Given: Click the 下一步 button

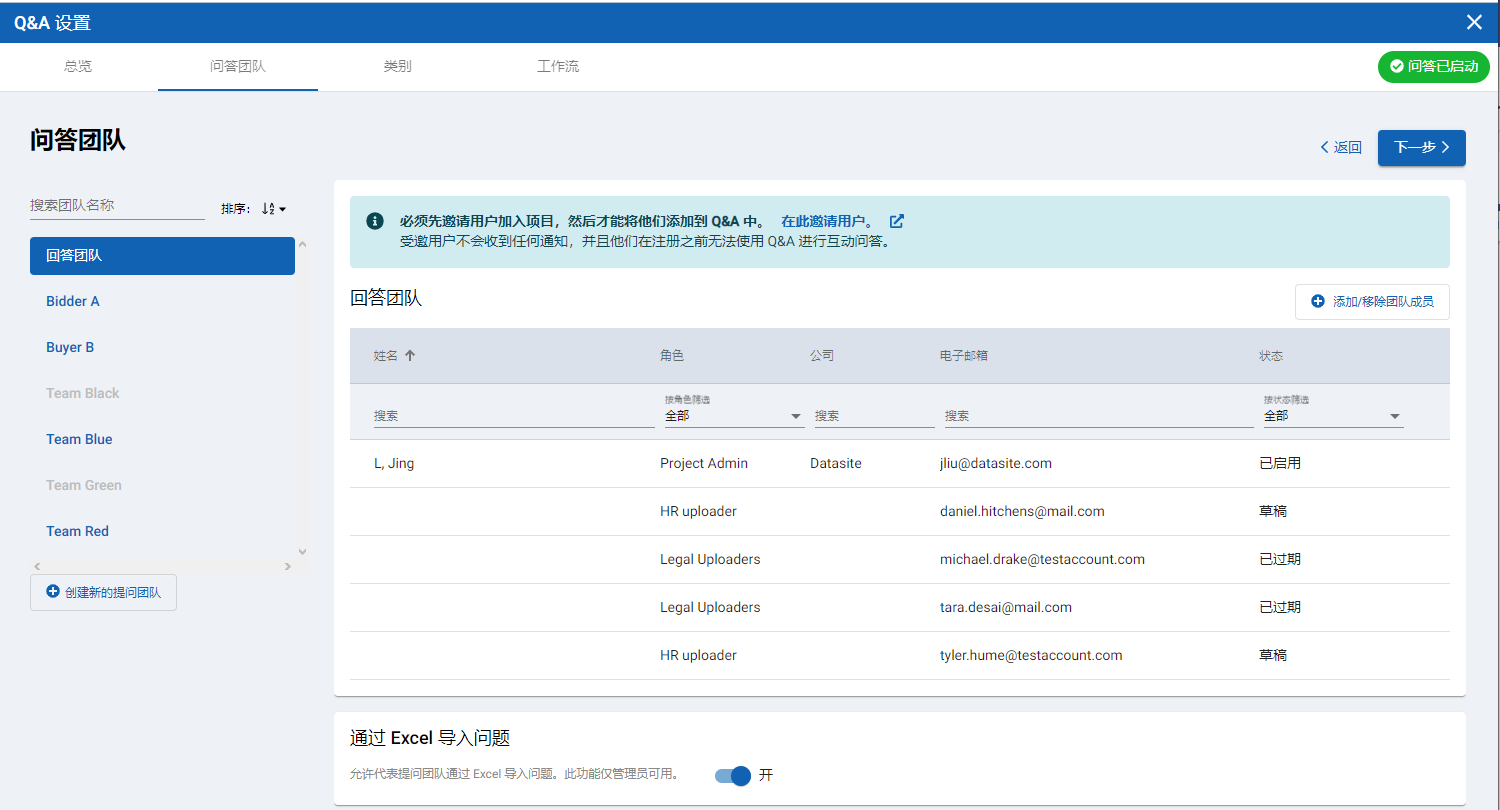Looking at the screenshot, I should (1421, 147).
